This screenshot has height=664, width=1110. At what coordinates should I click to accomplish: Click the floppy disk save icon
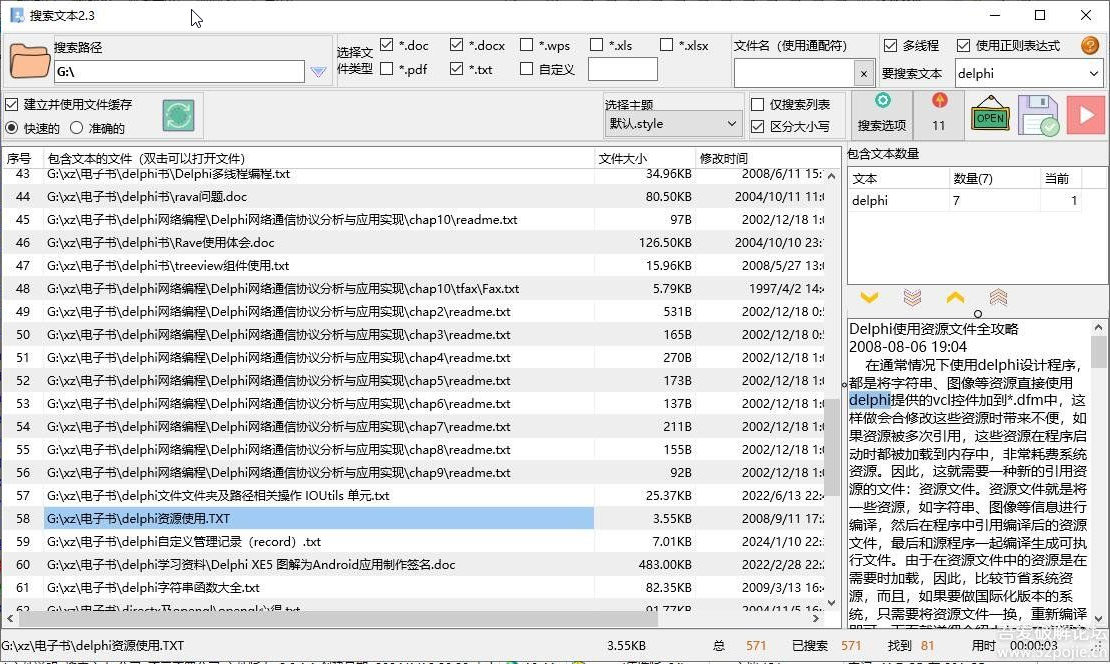tap(1038, 116)
